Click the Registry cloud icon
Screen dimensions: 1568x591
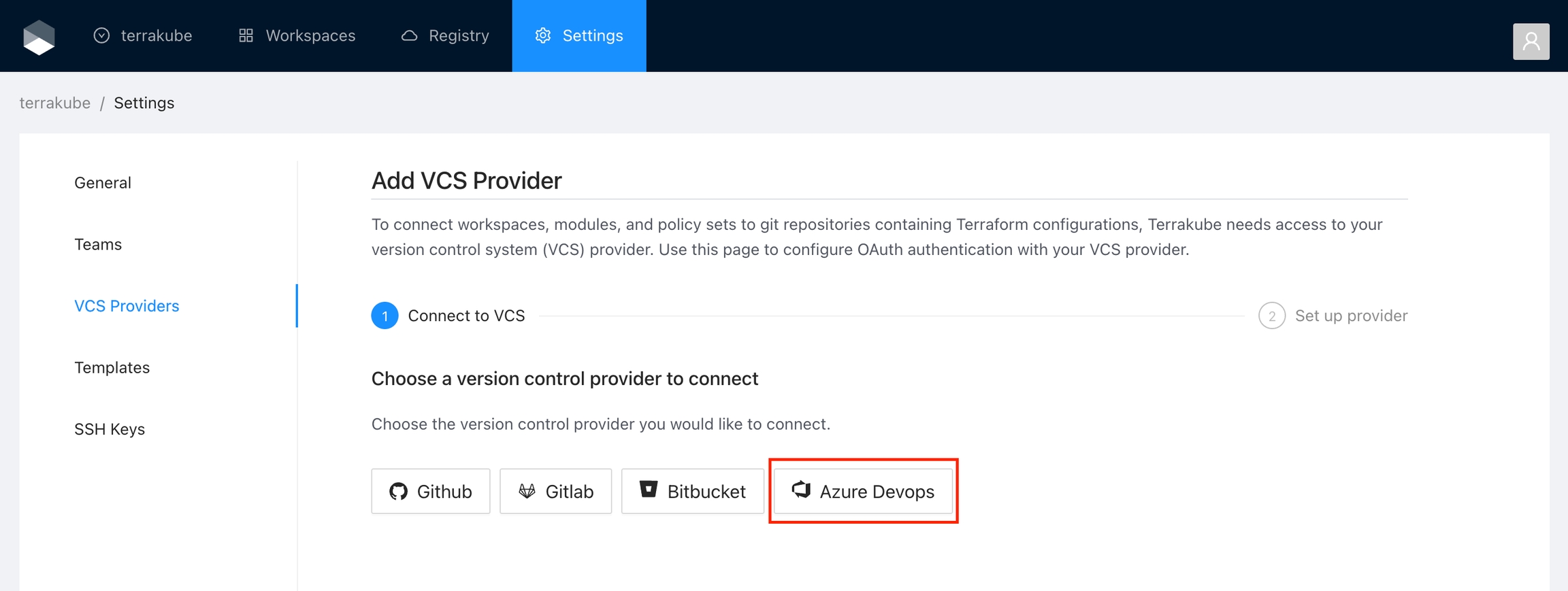409,35
